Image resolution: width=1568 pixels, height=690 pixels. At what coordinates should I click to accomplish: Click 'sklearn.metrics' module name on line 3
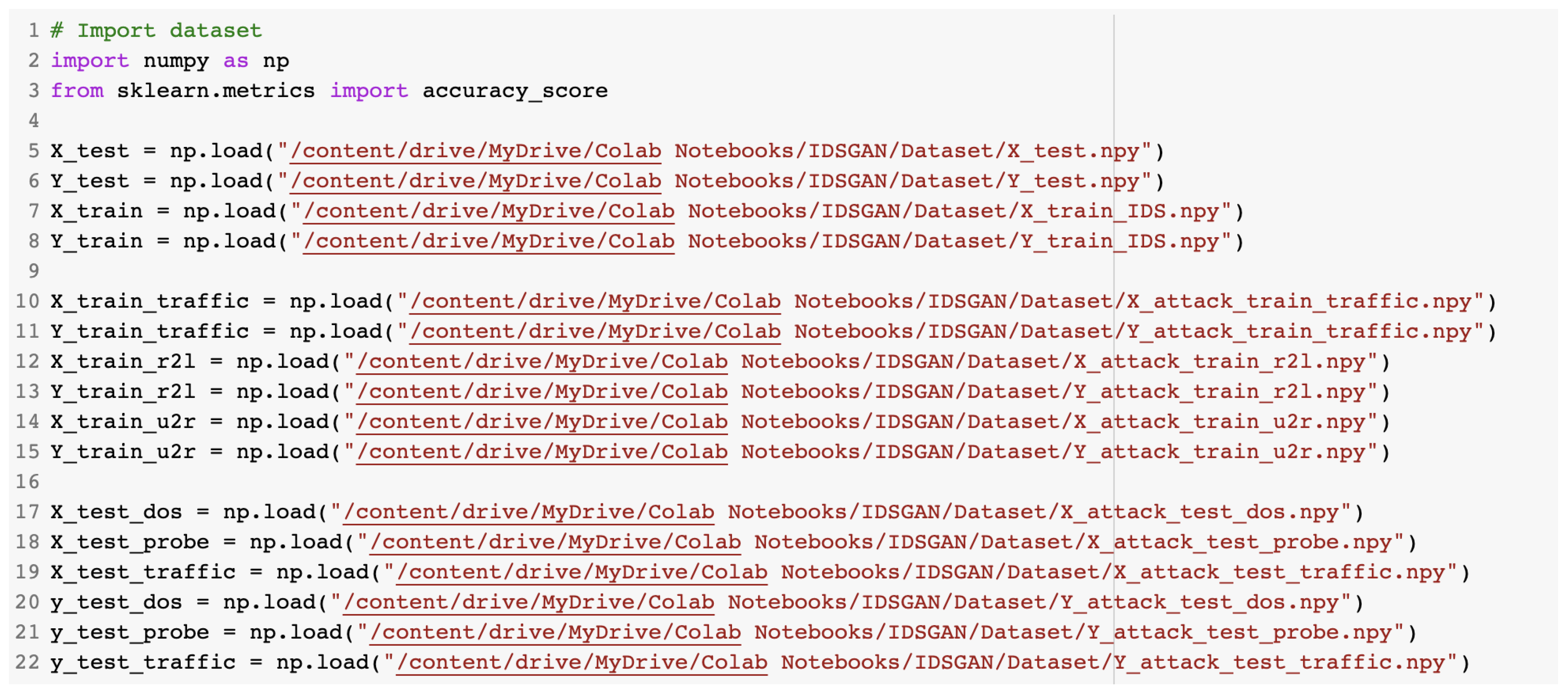click(x=216, y=91)
